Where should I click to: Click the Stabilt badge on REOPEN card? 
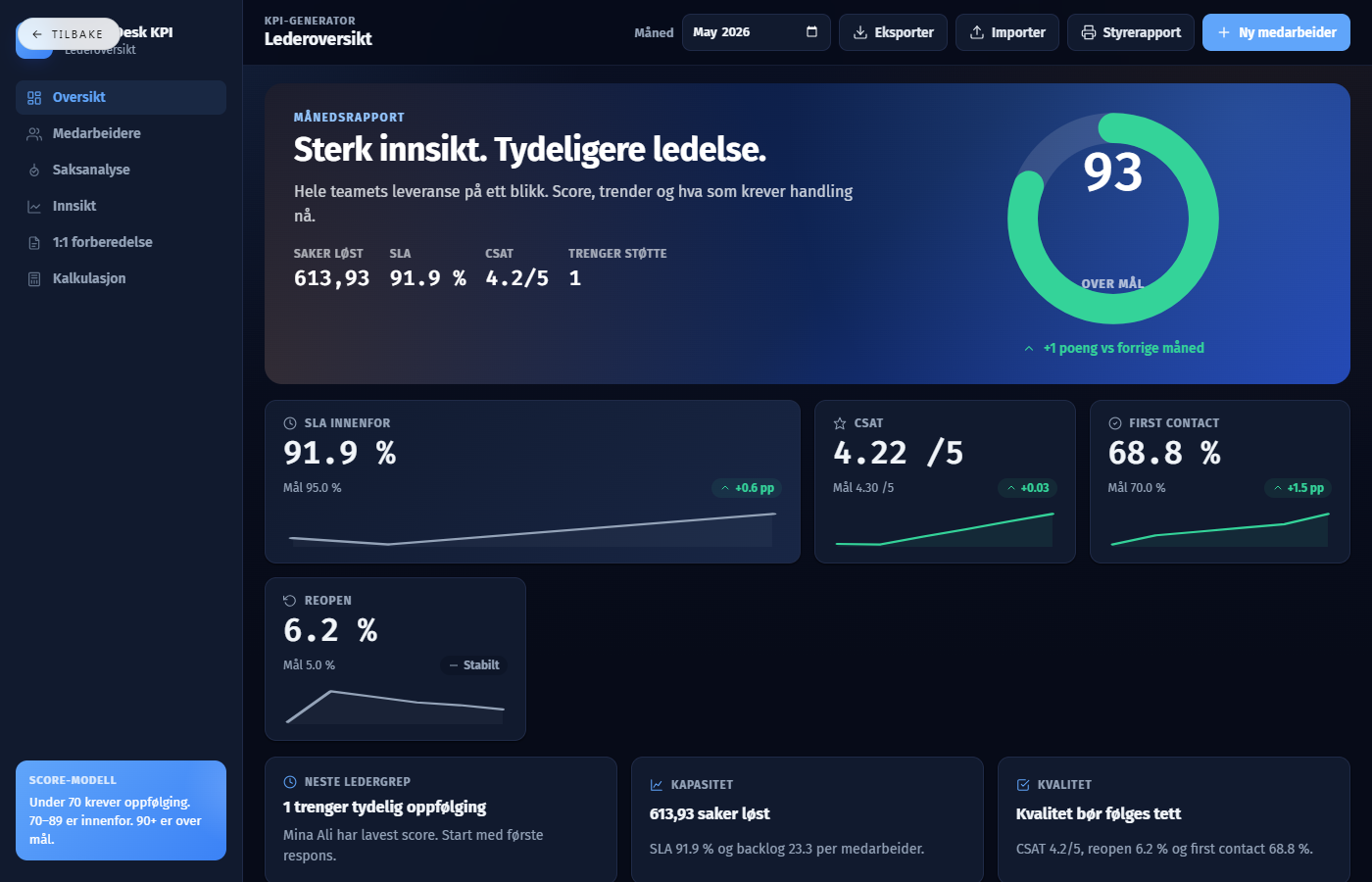point(473,665)
